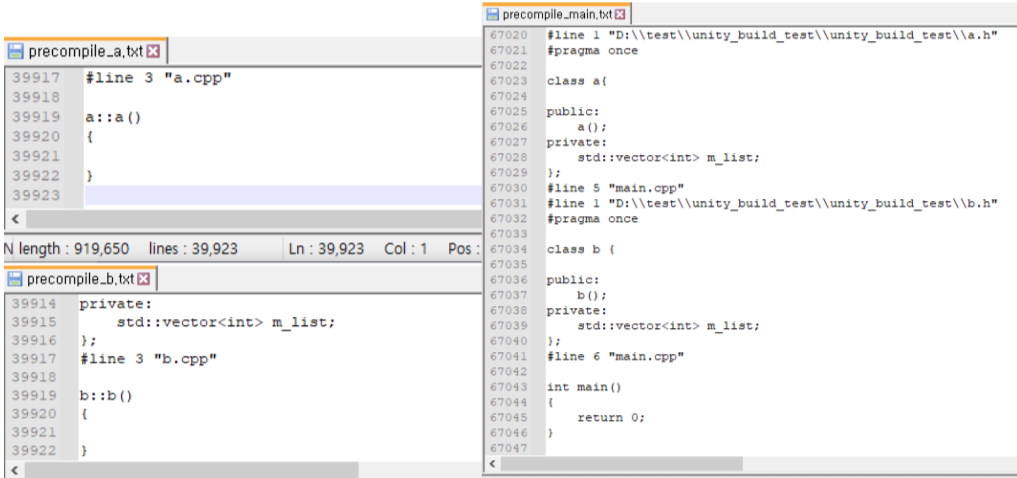Click the '#line 5 "main.cpp"' code line
Screen dimensions: 1017x478
point(616,188)
